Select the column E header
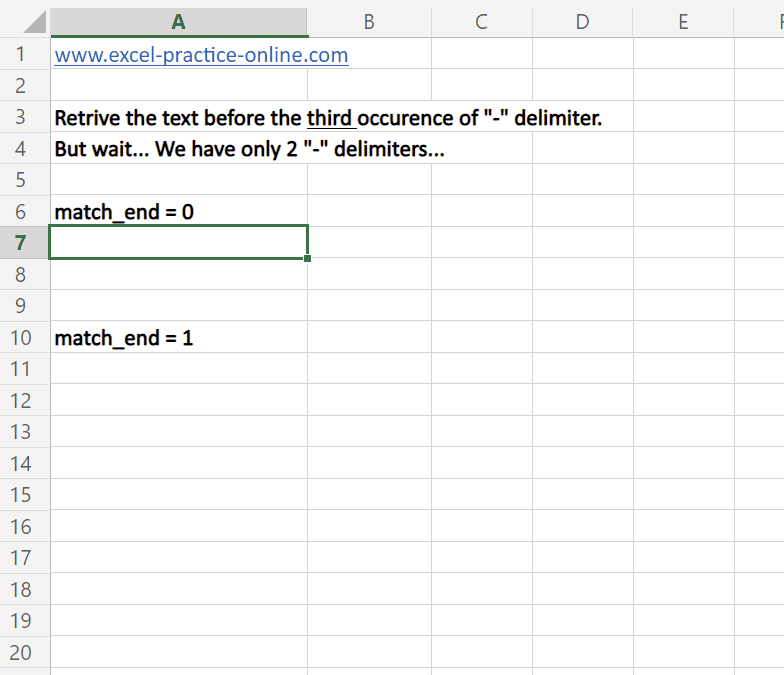This screenshot has height=675, width=784. (683, 22)
